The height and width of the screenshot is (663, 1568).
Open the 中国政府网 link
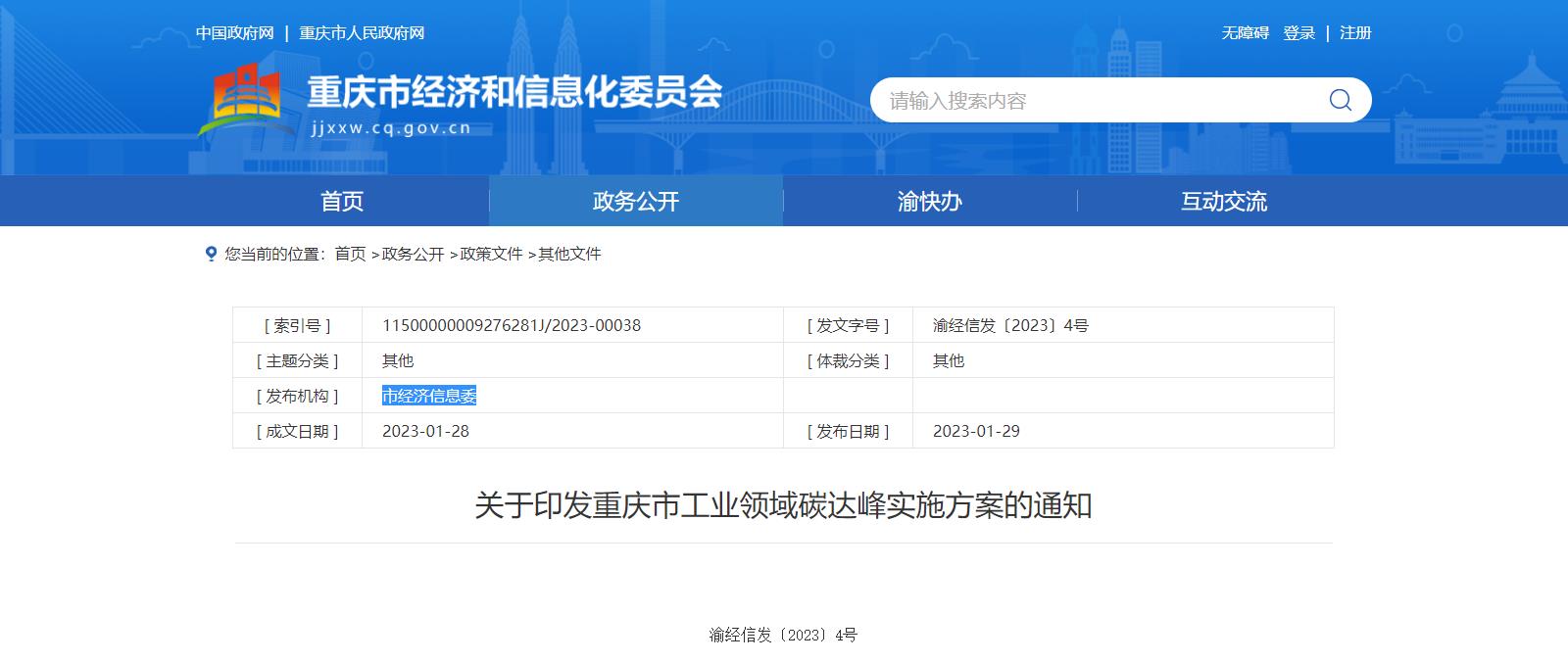234,33
